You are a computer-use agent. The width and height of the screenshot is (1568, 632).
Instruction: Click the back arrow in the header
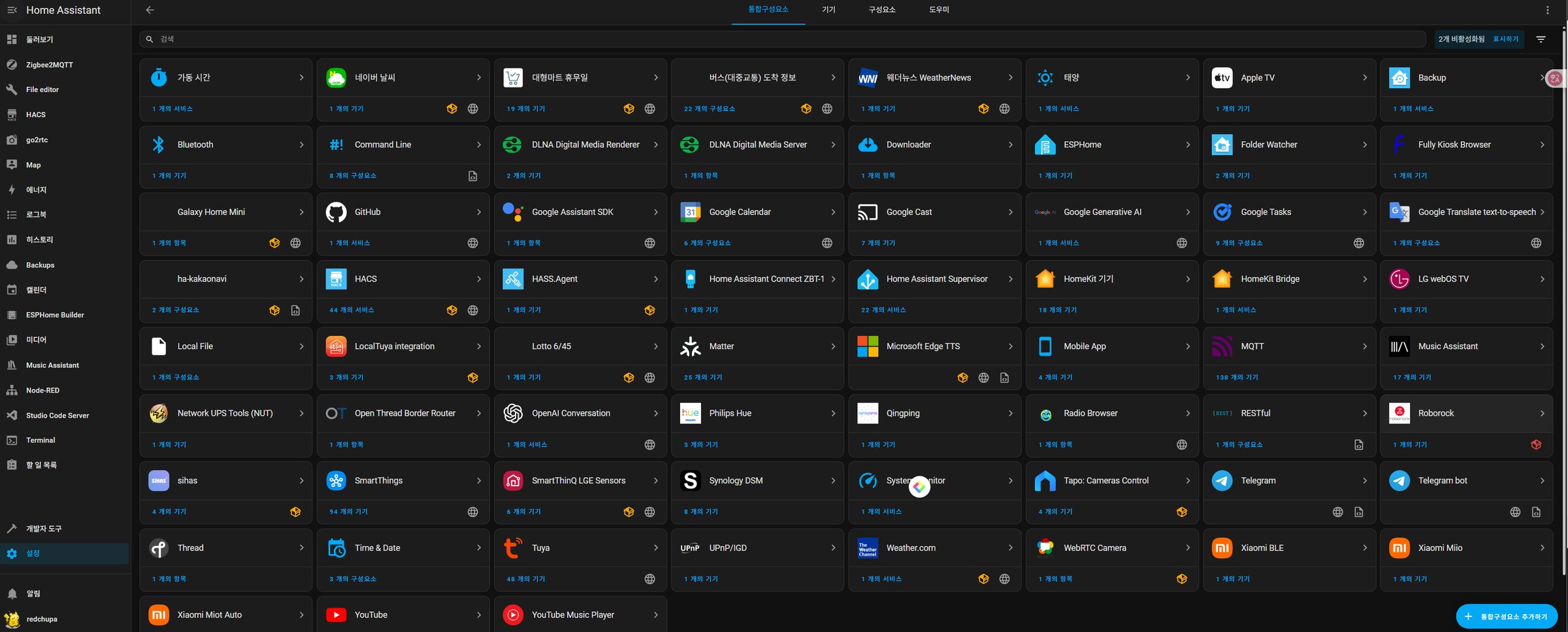tap(150, 10)
